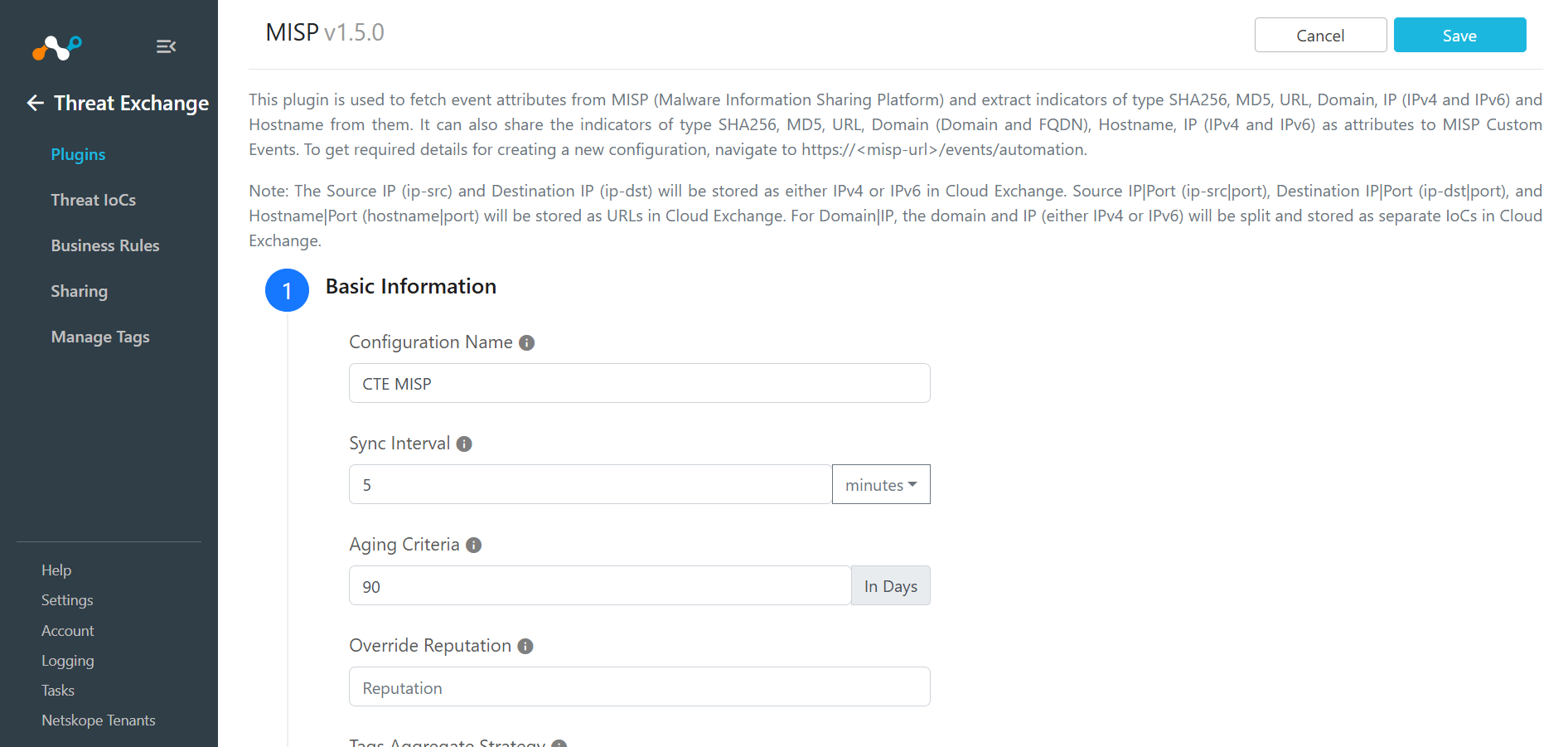Open Threat IoCs page

coord(93,200)
